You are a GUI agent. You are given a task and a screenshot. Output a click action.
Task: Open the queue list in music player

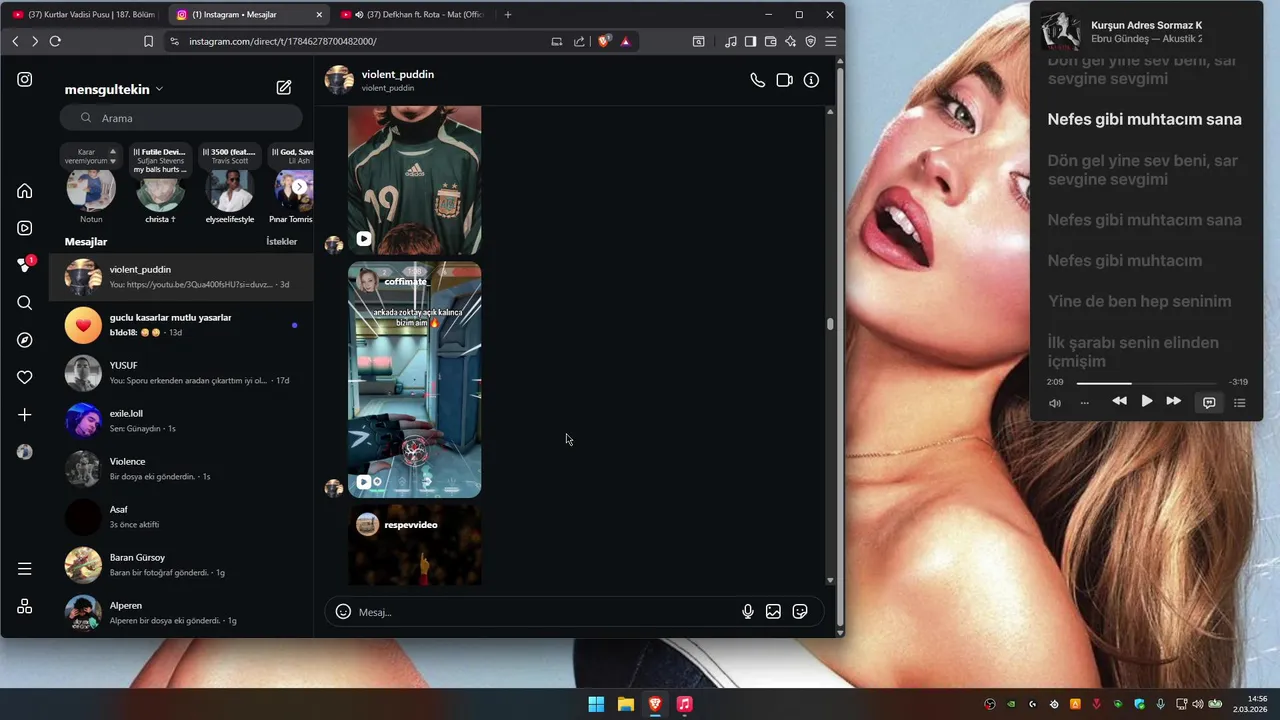(1239, 402)
